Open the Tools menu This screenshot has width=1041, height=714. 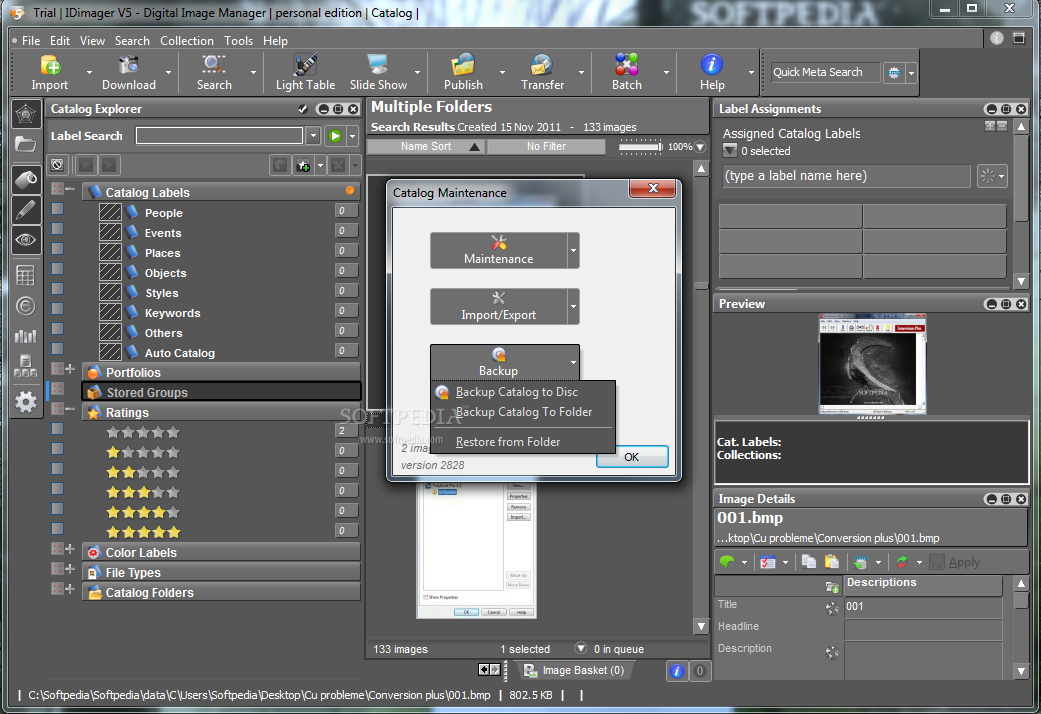pos(238,41)
